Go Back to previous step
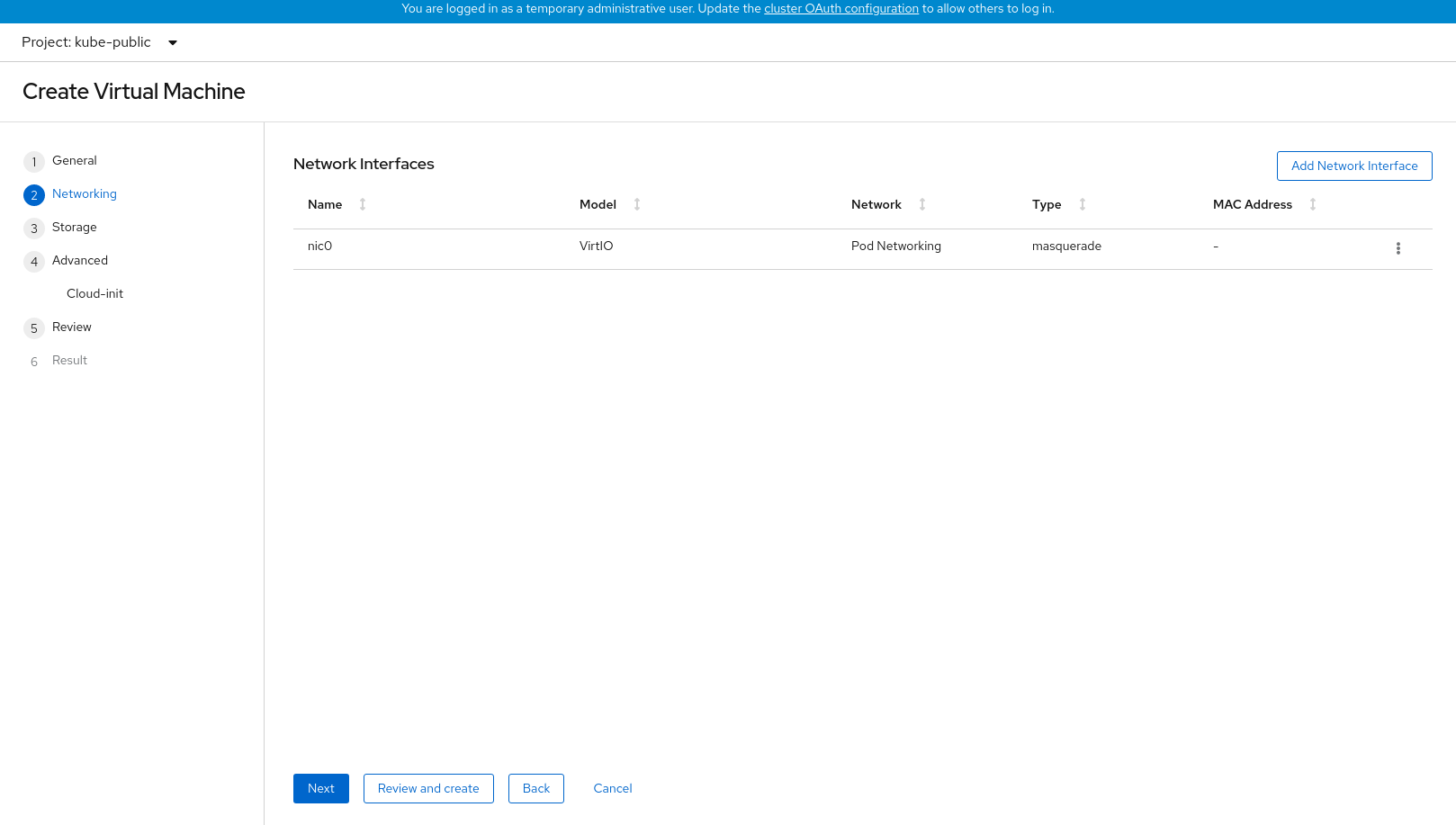Screen dimensions: 1456x825 536,788
